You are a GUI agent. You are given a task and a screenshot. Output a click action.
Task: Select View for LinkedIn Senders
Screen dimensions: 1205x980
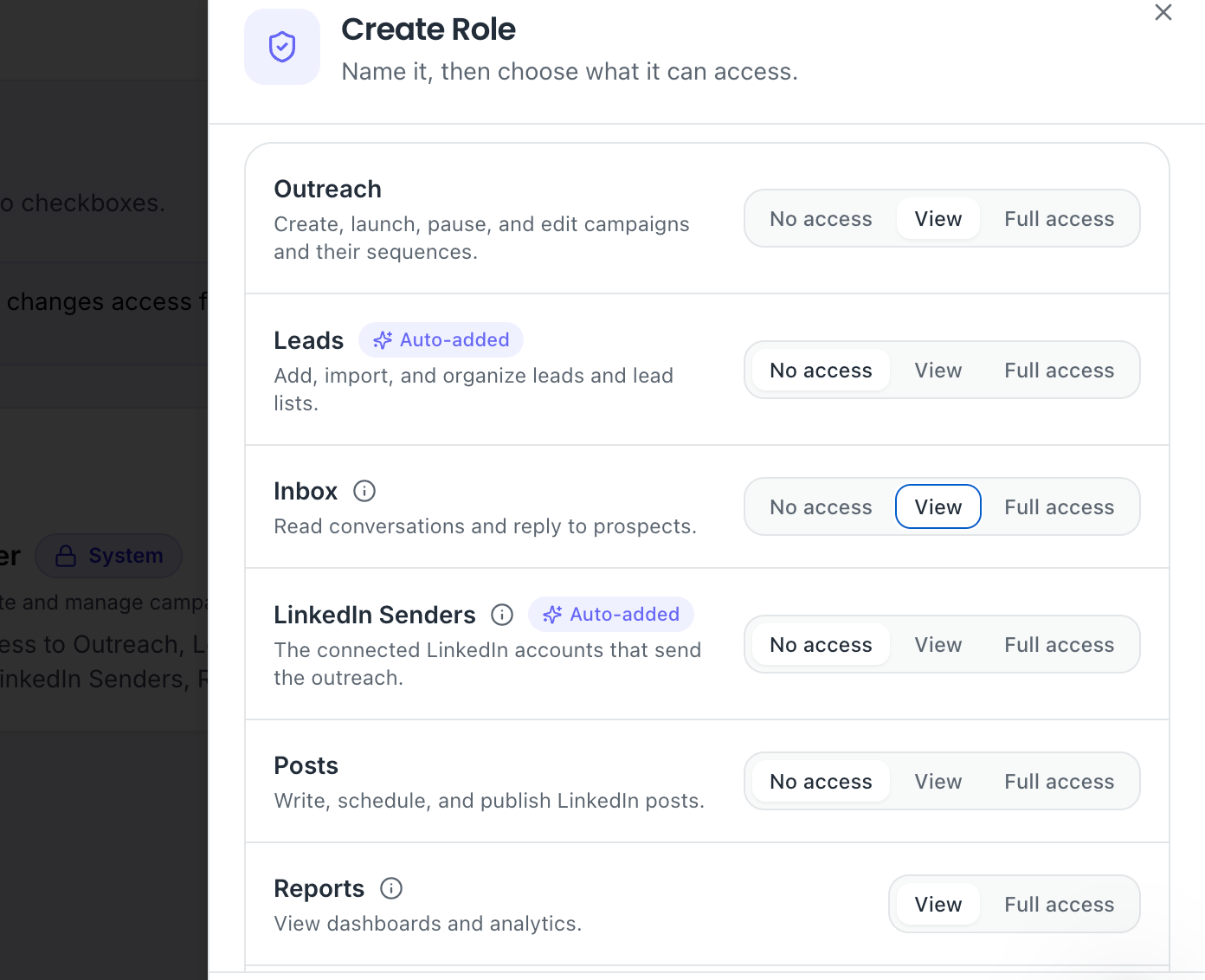click(x=938, y=645)
